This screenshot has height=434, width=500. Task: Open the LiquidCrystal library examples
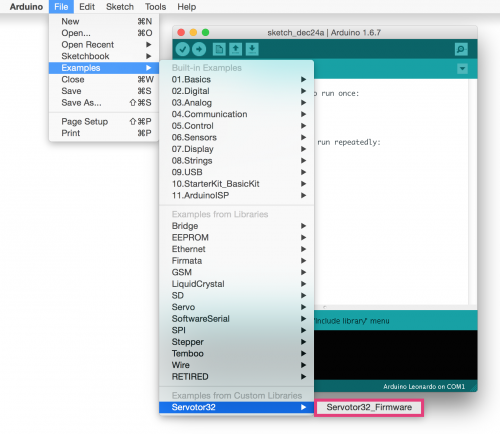tap(237, 284)
